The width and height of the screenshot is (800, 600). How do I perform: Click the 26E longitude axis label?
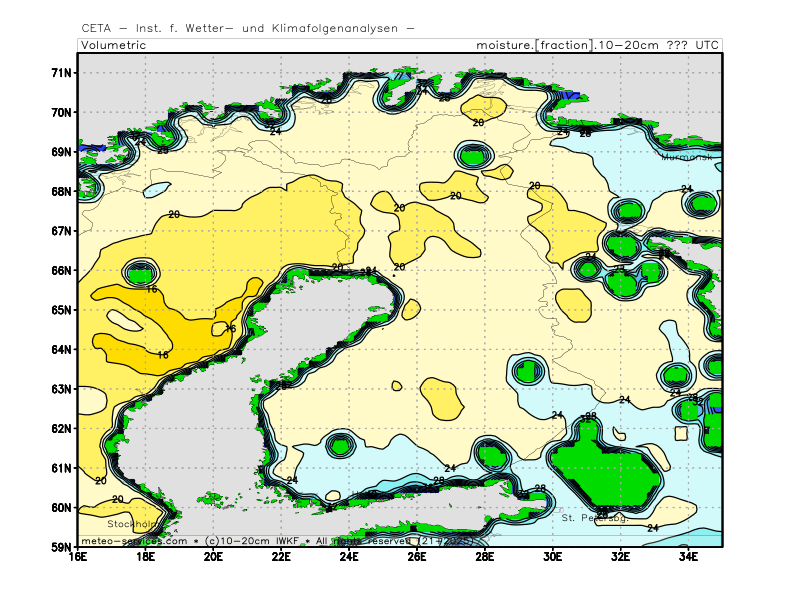(417, 557)
